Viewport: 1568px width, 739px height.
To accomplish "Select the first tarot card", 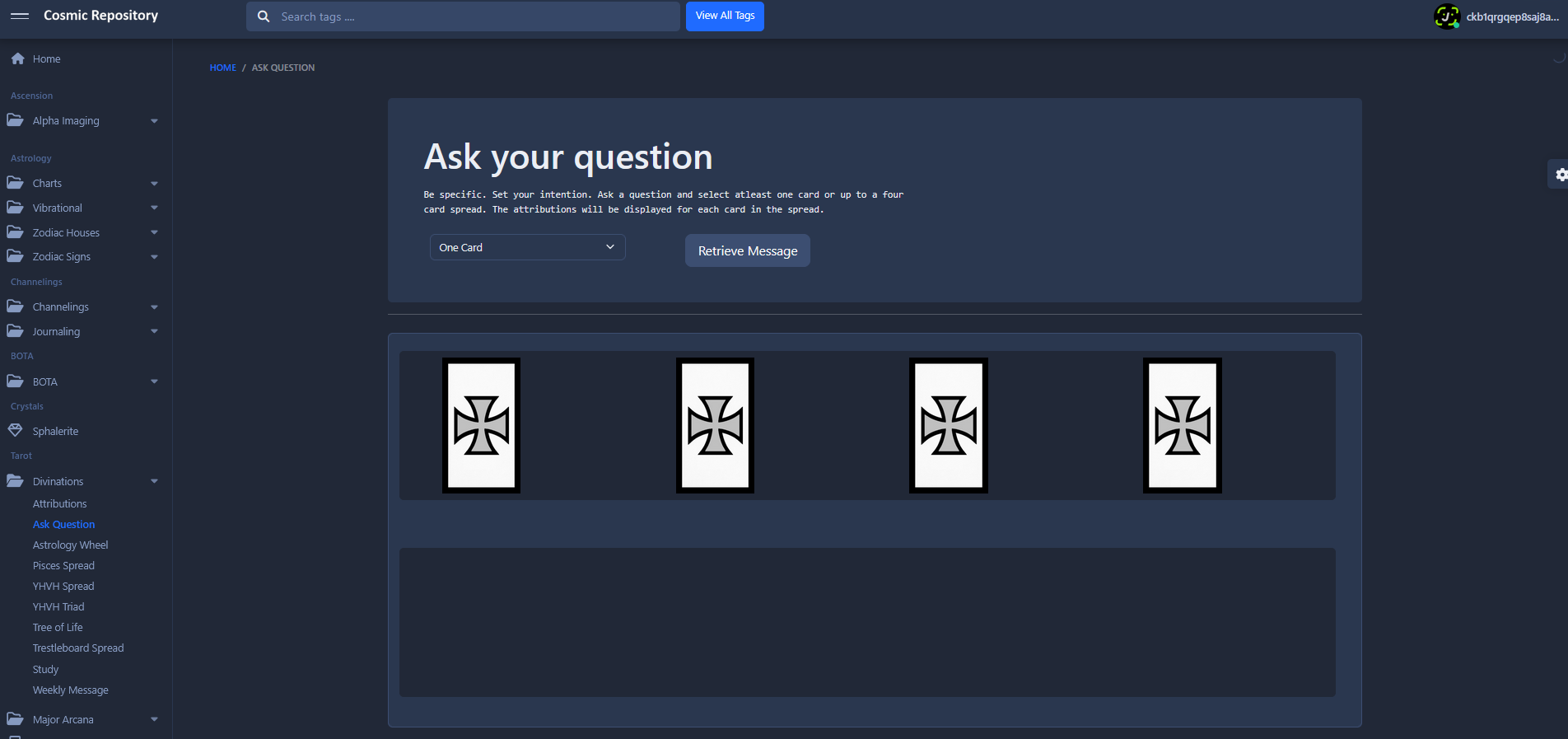I will [x=481, y=425].
